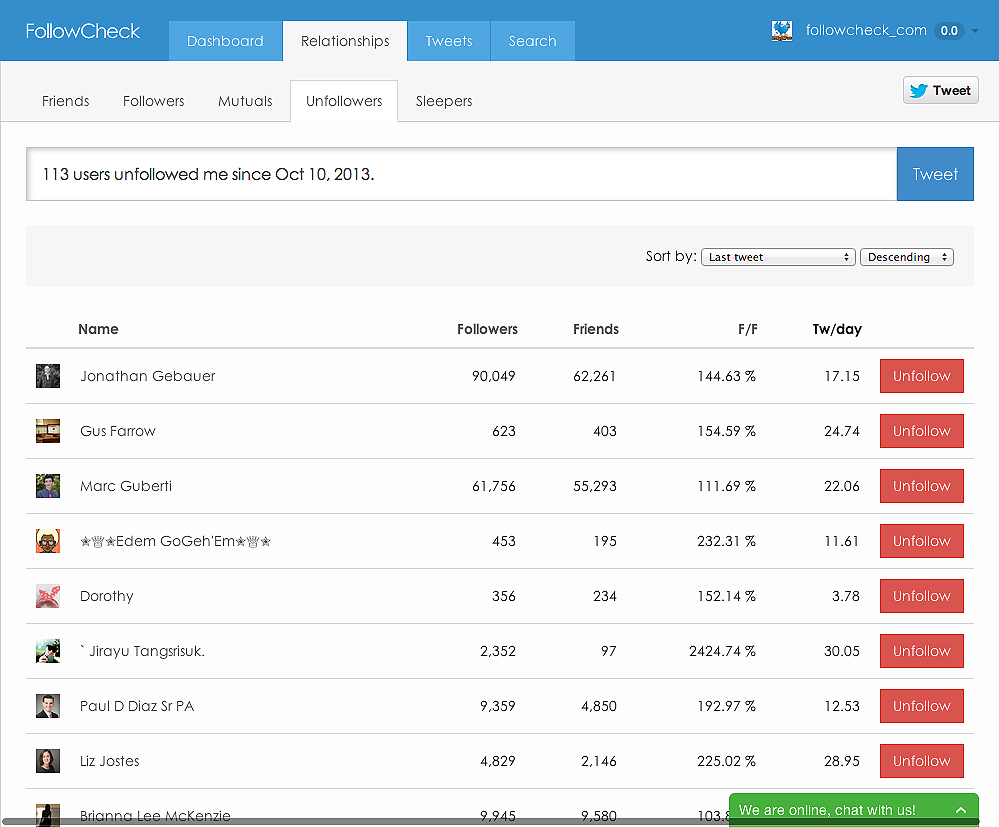The image size is (999, 827).
Task: Click Marc Guberti's profile avatar
Action: [x=48, y=486]
